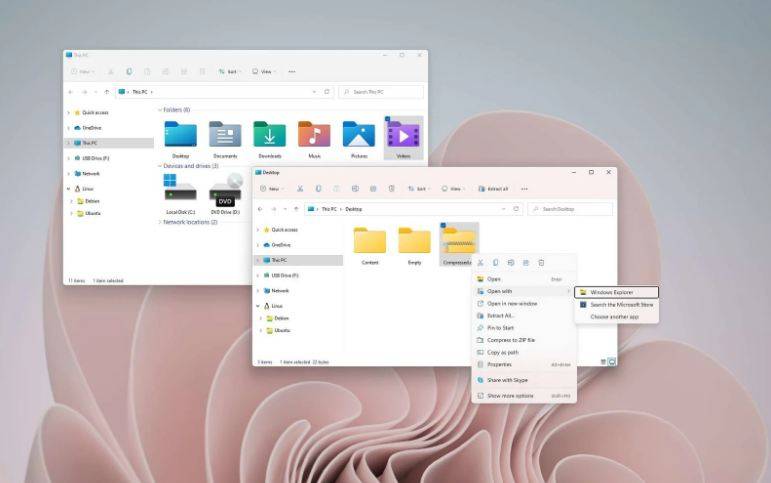Go up one level in Desktop window
The width and height of the screenshot is (771, 483).
point(296,209)
